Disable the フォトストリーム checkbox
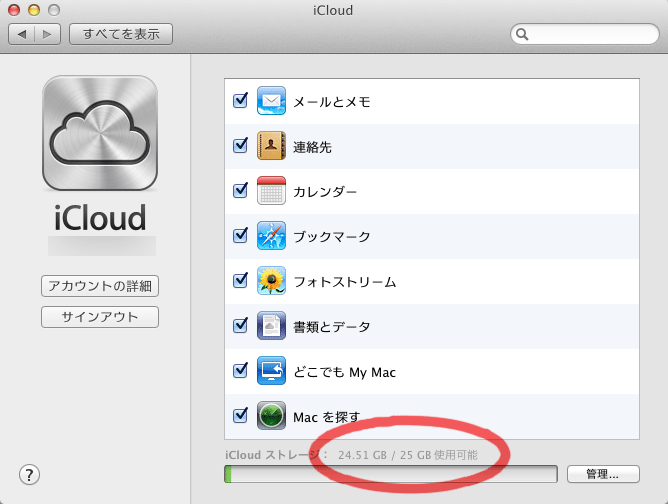The image size is (668, 504). [x=240, y=281]
